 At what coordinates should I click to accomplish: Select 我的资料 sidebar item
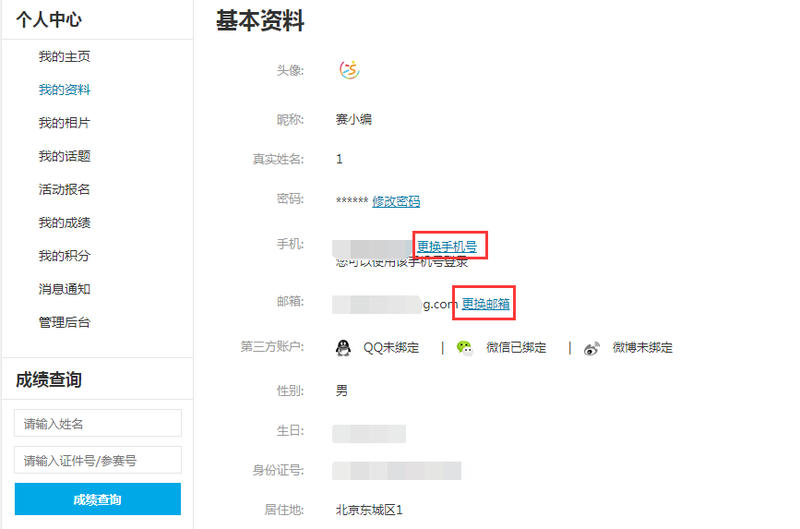64,90
